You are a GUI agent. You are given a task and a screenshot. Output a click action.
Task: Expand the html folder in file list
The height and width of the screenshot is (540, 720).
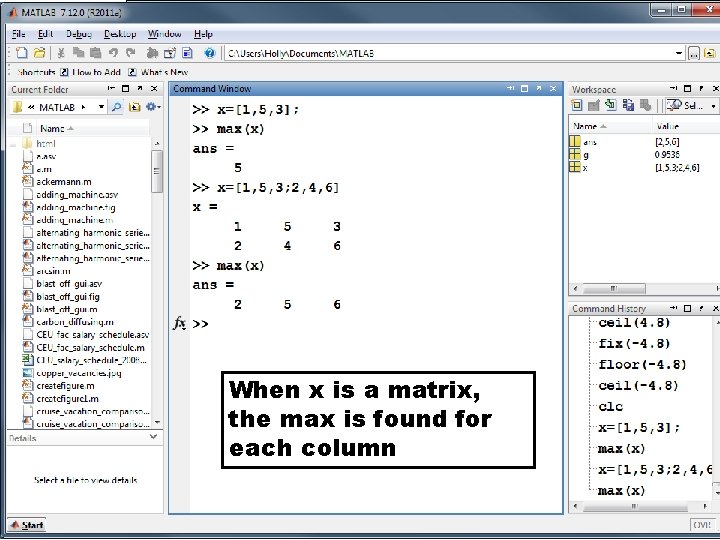pyautogui.click(x=13, y=144)
